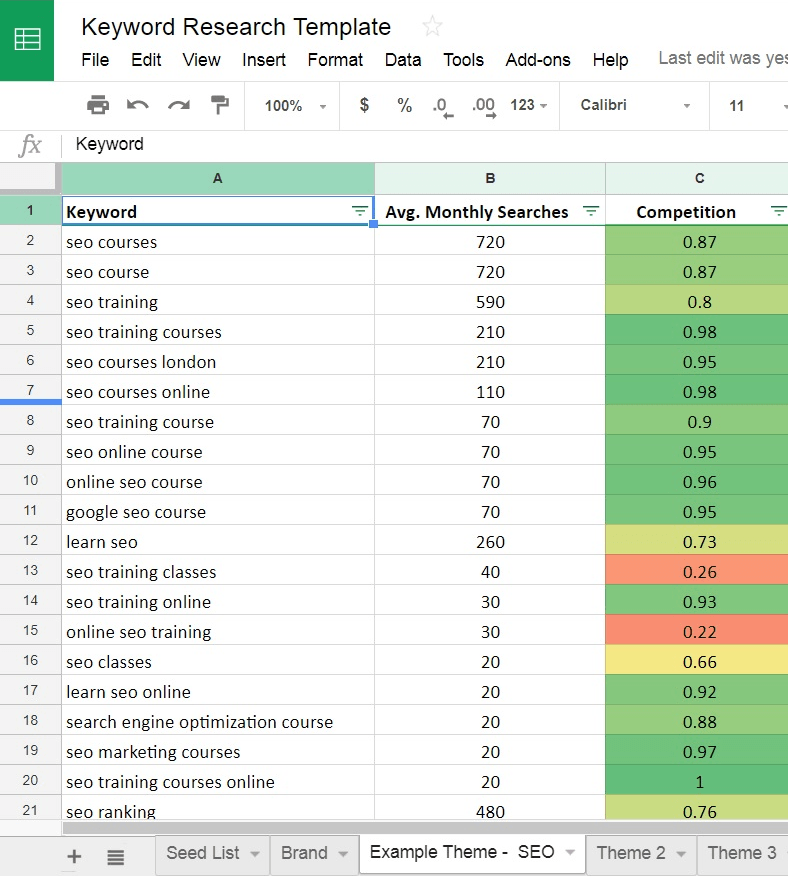Select the Paint format roller icon
The height and width of the screenshot is (876, 788).
219,105
